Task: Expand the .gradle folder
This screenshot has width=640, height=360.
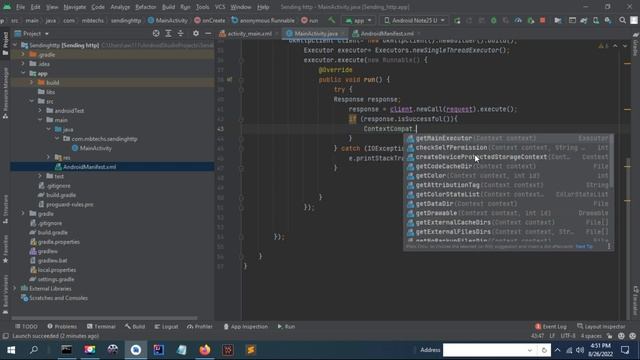Action: pos(23,54)
